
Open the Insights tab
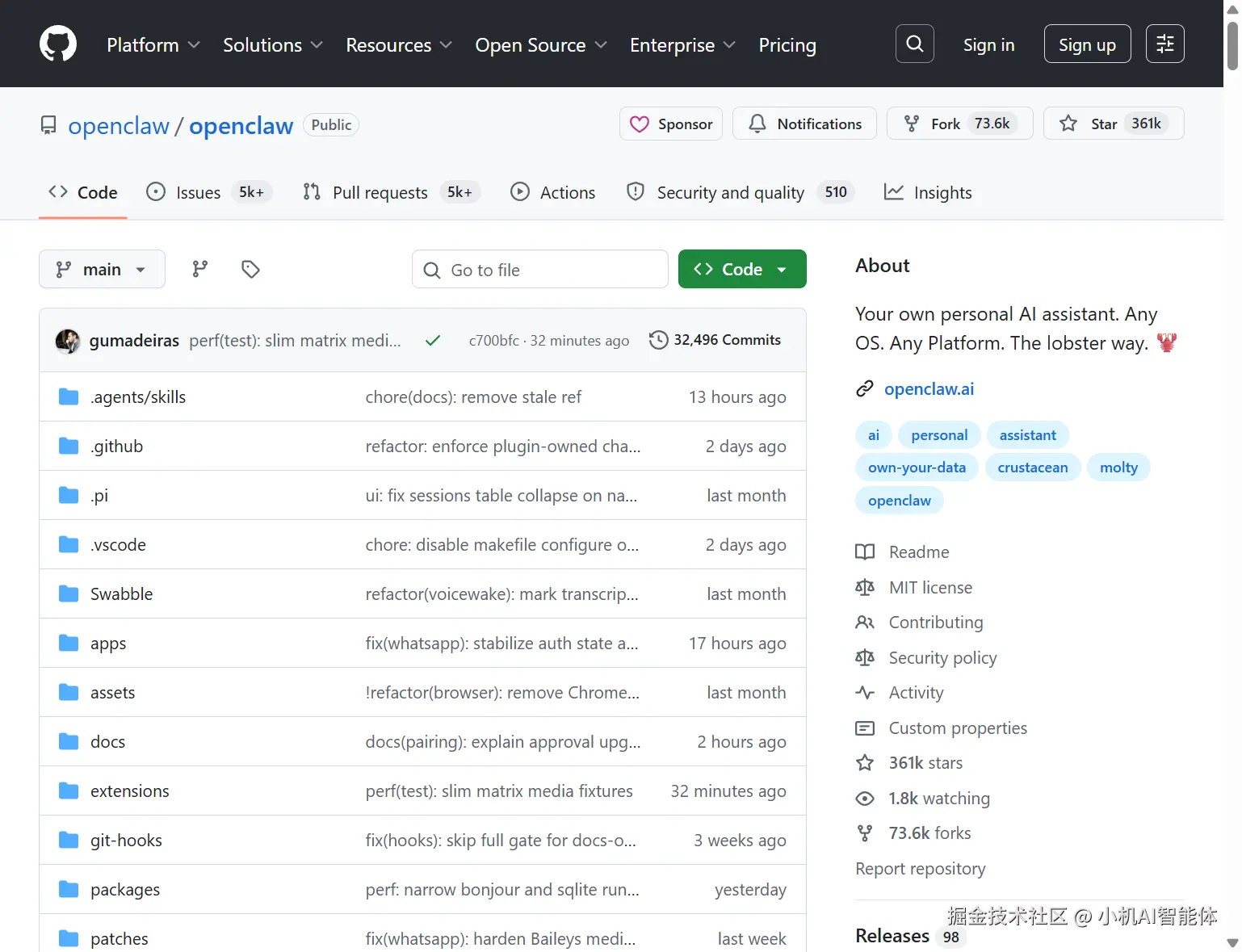click(x=928, y=192)
